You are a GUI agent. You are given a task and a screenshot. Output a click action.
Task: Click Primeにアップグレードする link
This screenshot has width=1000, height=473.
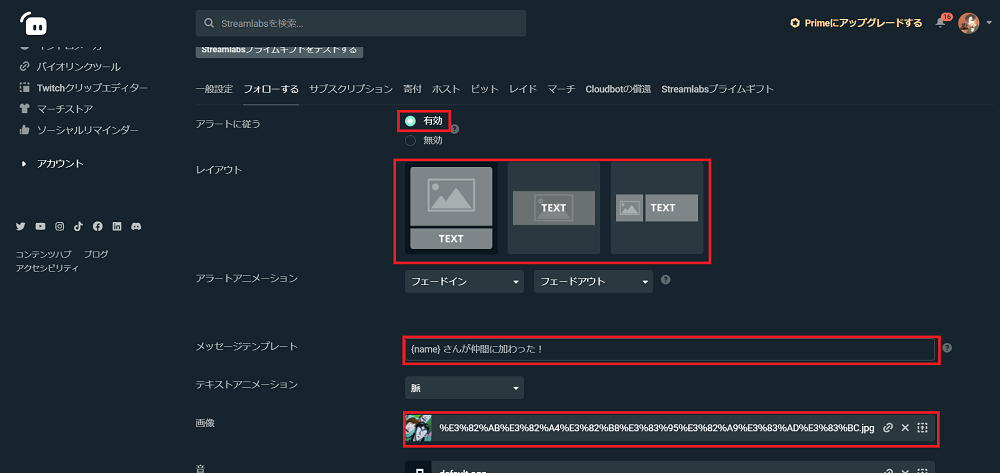tap(864, 23)
